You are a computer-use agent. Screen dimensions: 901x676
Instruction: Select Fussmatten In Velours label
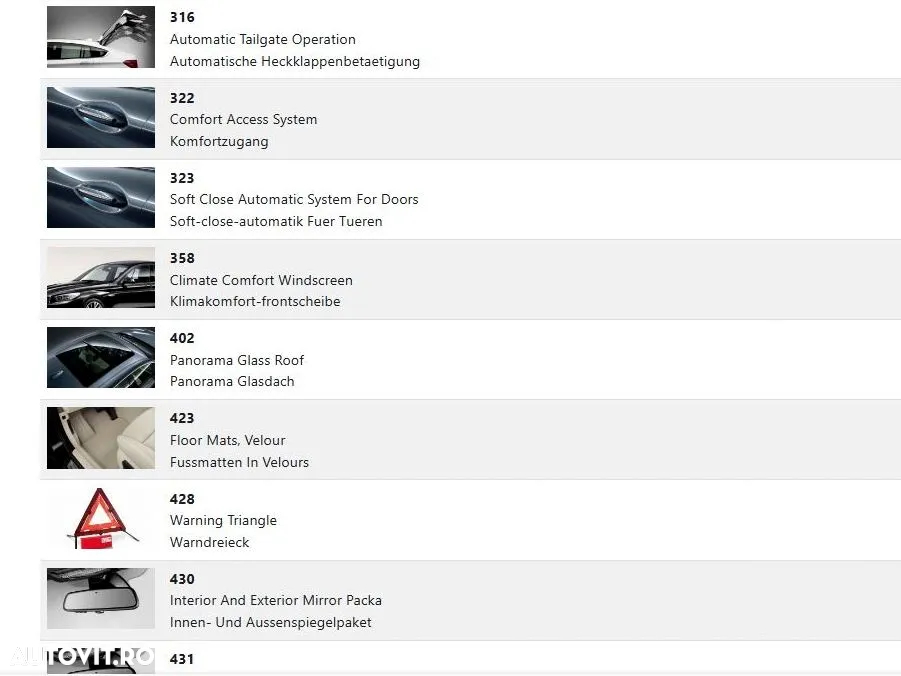pos(239,462)
